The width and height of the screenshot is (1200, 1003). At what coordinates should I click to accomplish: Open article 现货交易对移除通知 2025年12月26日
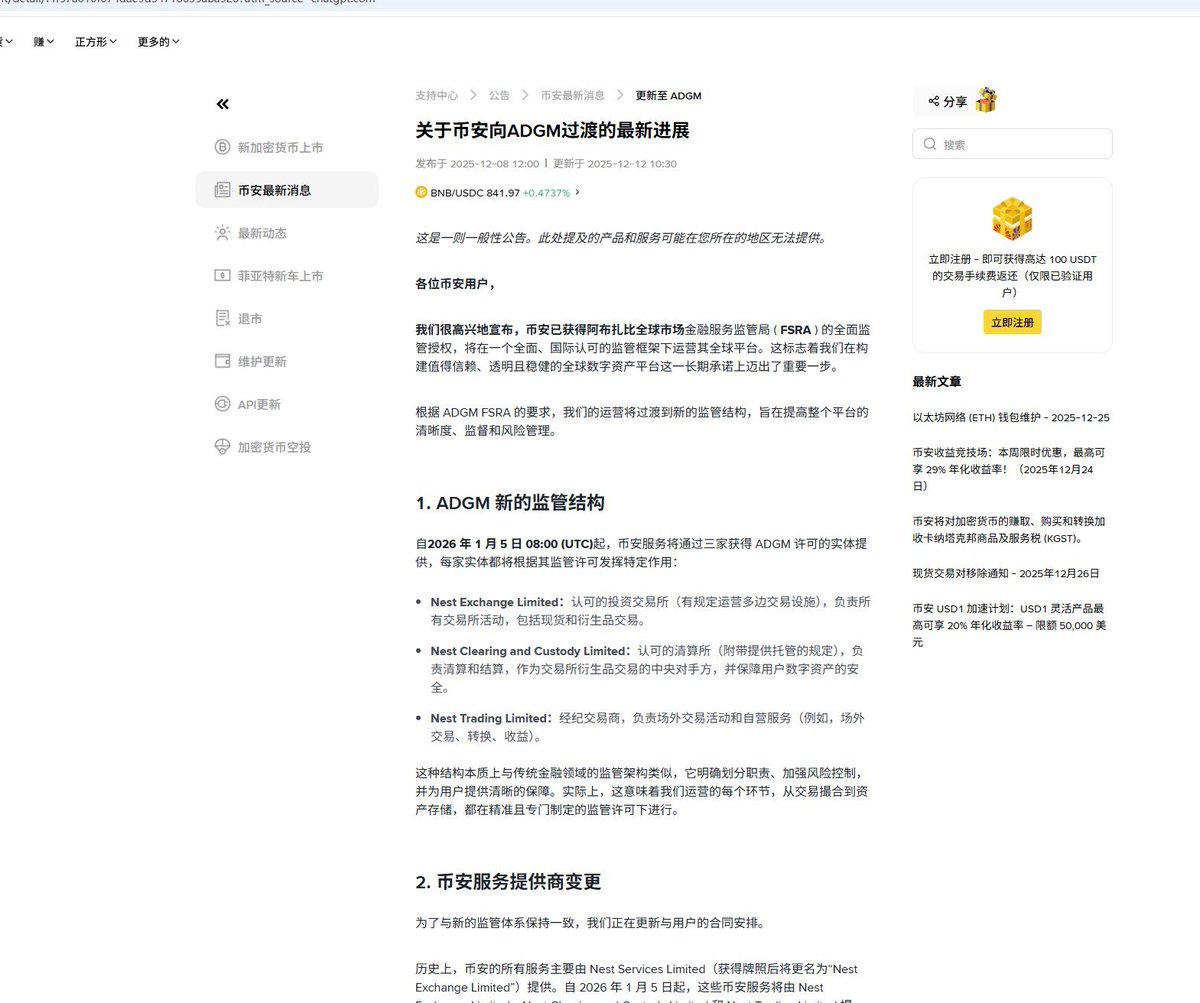[x=1006, y=573]
